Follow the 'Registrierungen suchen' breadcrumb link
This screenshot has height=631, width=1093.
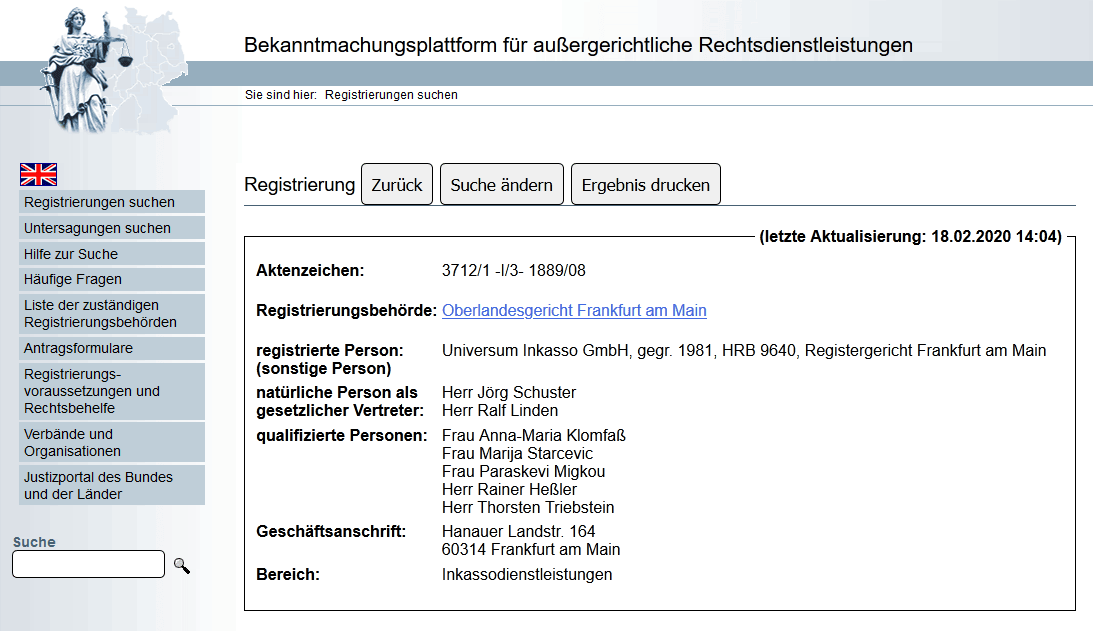[x=389, y=94]
